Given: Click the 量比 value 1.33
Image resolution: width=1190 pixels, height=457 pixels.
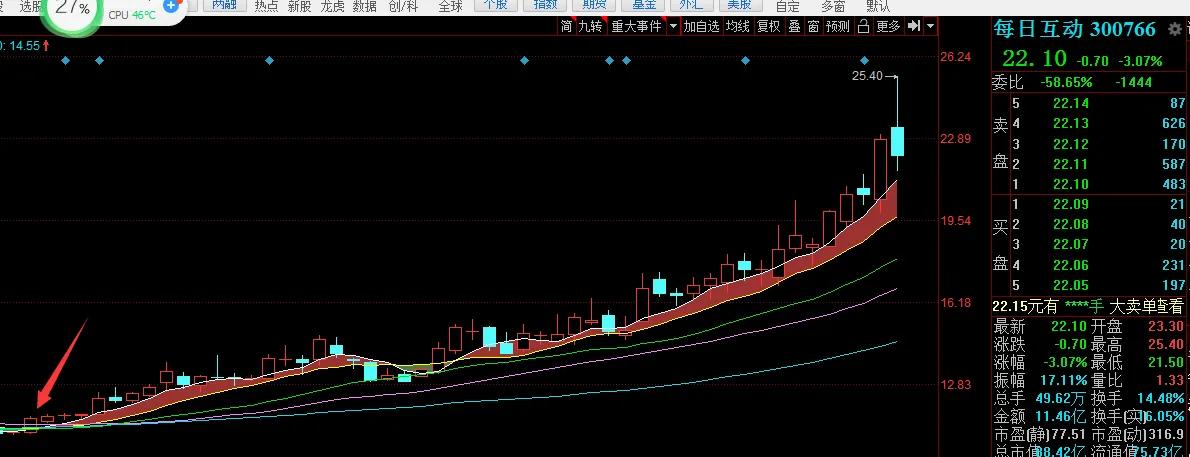Looking at the screenshot, I should coord(1171,380).
